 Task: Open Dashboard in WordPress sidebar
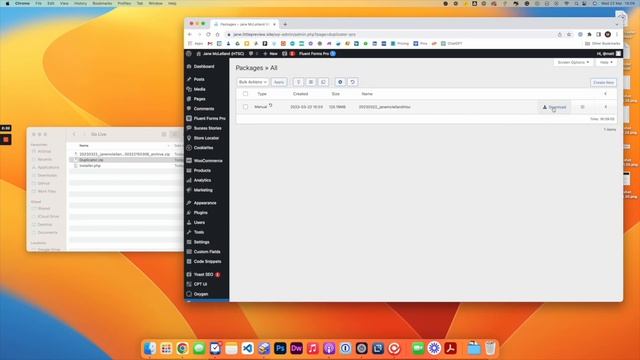click(204, 67)
